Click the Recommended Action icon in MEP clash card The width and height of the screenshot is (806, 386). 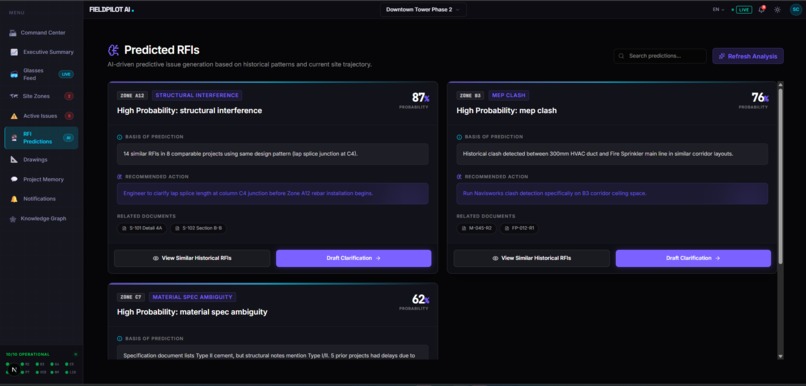(x=460, y=177)
